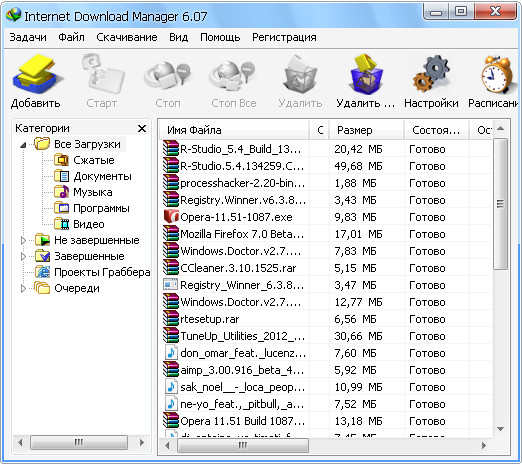This screenshot has width=522, height=464.
Task: Click categories panel scroll left arrow
Action: (20, 443)
